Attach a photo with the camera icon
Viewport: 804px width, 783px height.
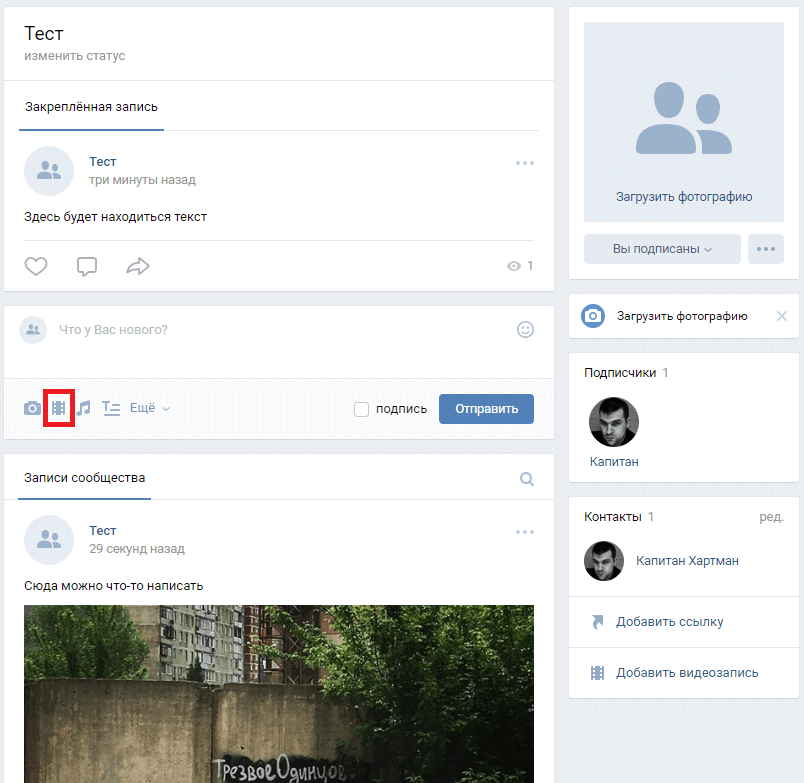coord(32,408)
